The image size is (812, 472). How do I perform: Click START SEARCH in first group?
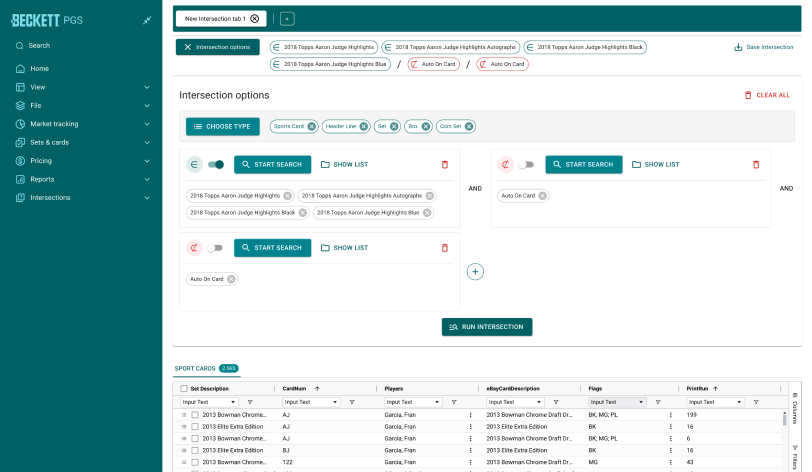click(x=272, y=165)
